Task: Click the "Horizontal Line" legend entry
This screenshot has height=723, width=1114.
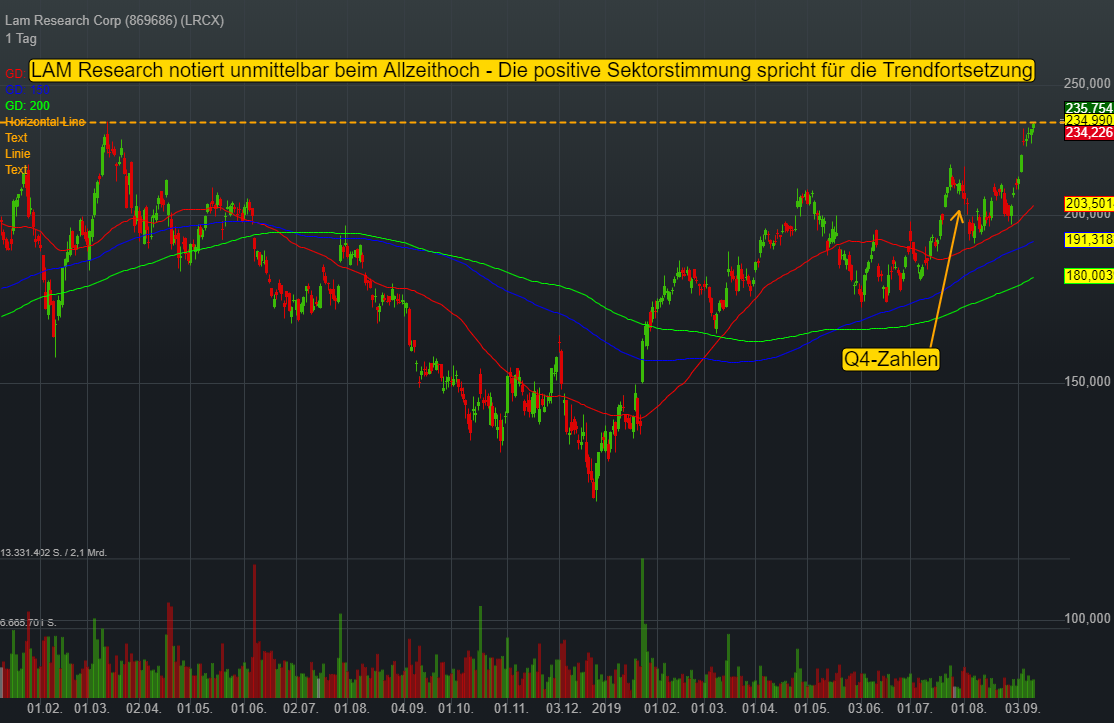Action: tap(45, 121)
